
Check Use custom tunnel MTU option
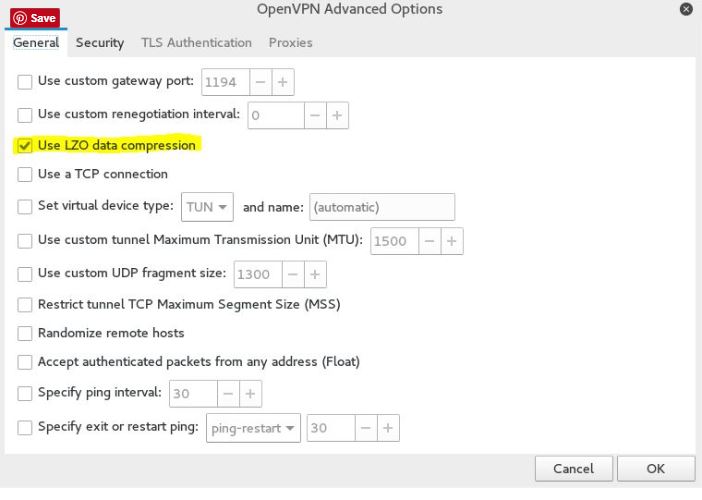tap(25, 241)
